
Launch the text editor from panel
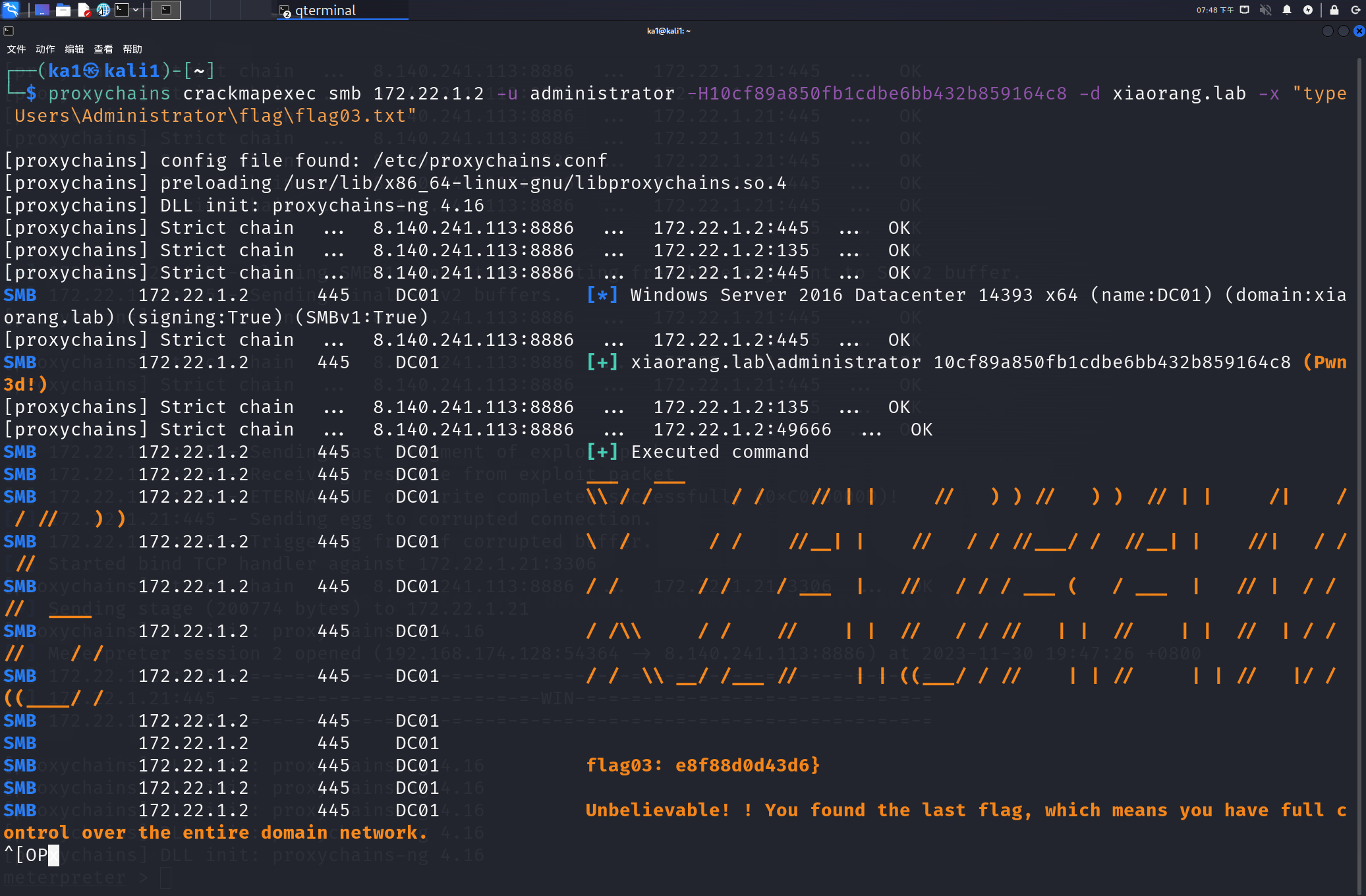tap(84, 10)
